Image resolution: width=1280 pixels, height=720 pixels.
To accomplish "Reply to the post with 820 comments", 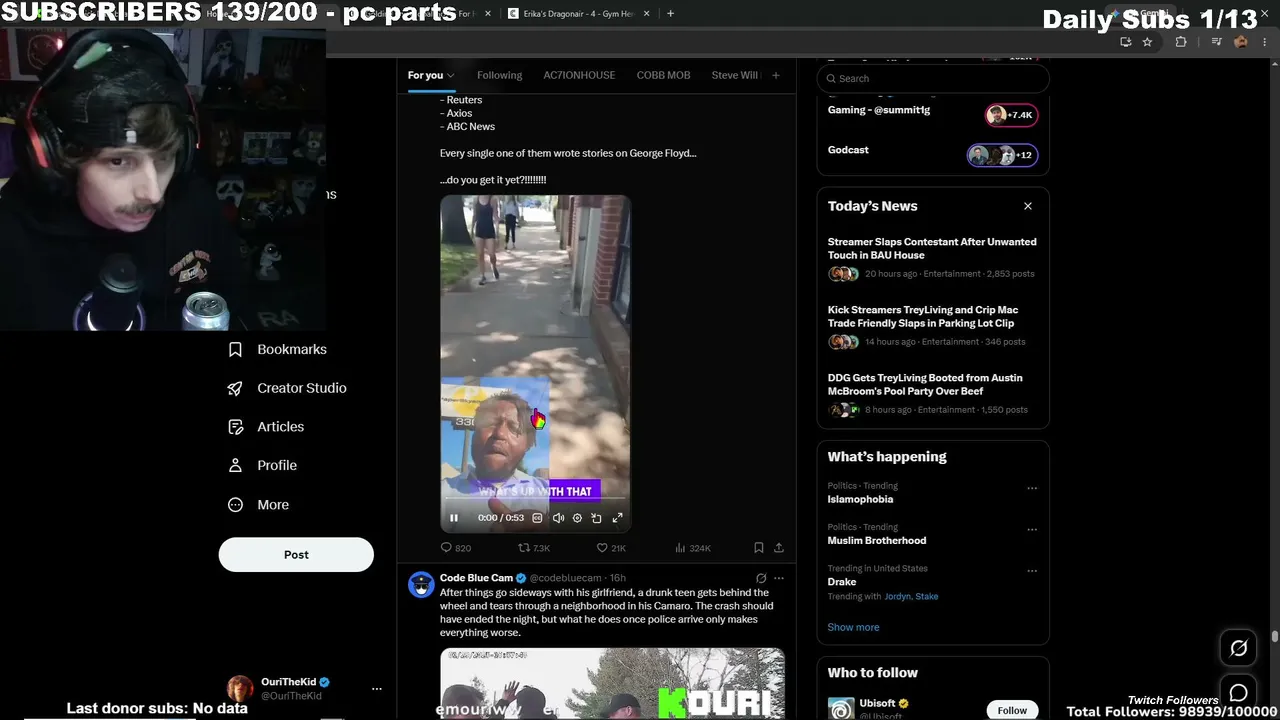I will coord(456,548).
